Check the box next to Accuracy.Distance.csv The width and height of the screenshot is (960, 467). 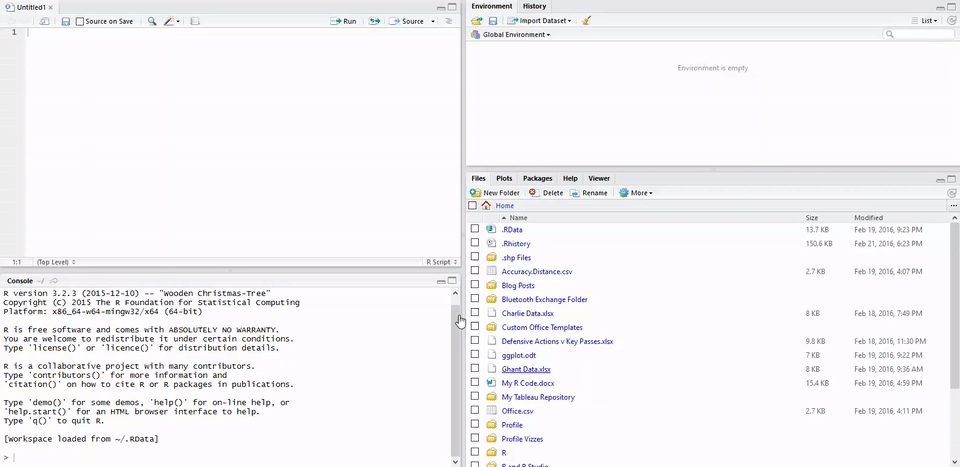pyautogui.click(x=475, y=271)
